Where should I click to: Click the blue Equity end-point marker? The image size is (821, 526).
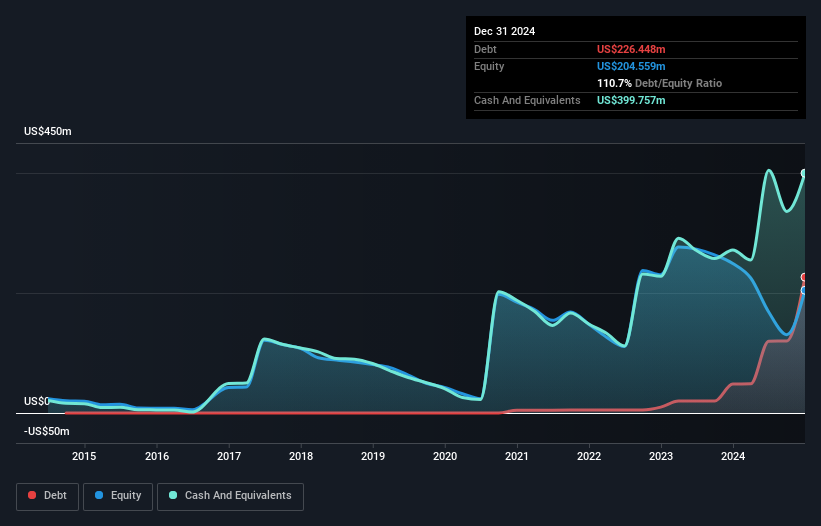[804, 290]
